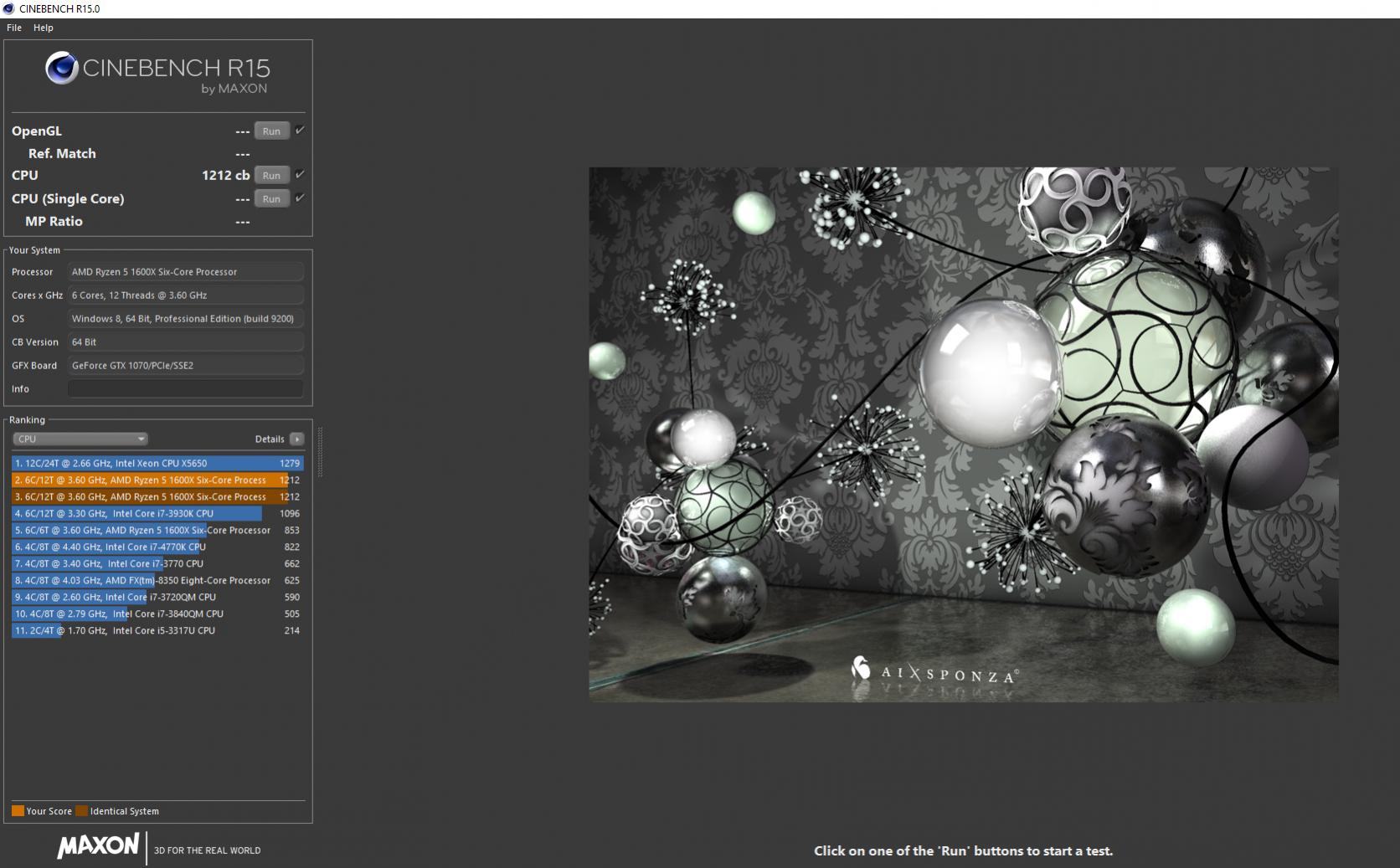Click the MAXON logo
Image resolution: width=1400 pixels, height=868 pixels.
pos(98,845)
